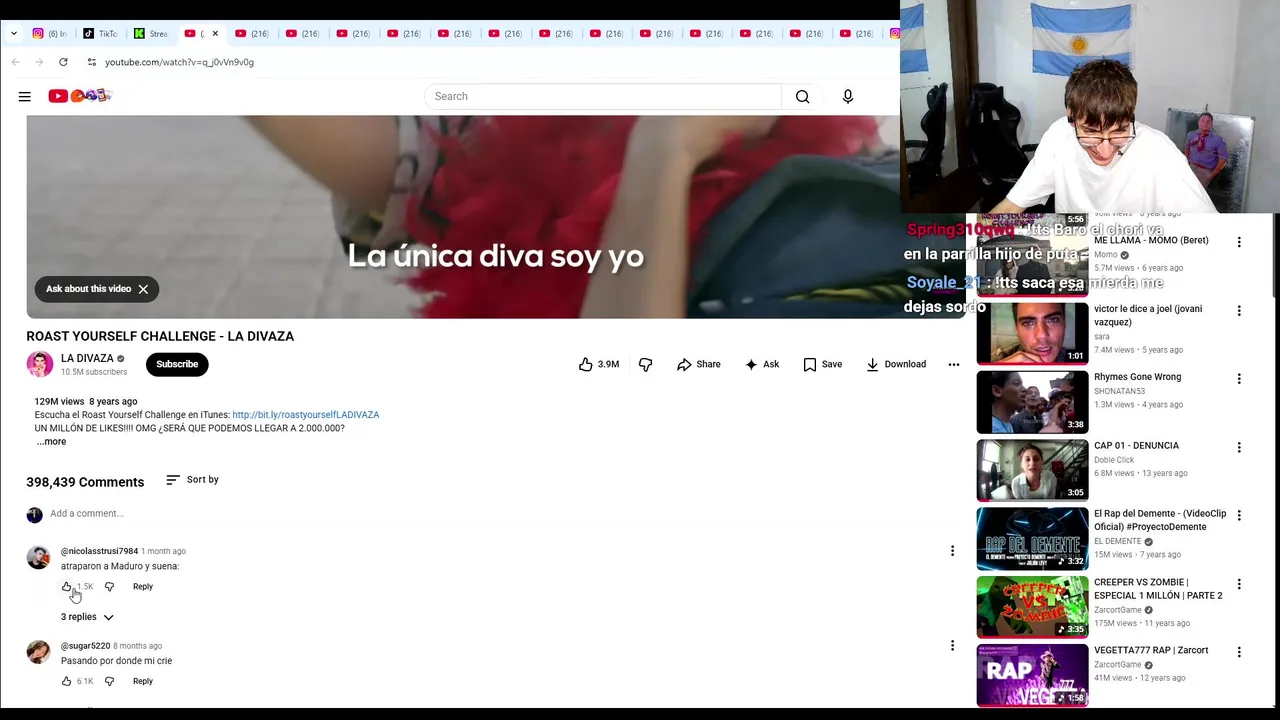Open the YouTube hamburger guide menu
The width and height of the screenshot is (1280, 720).
coord(25,96)
